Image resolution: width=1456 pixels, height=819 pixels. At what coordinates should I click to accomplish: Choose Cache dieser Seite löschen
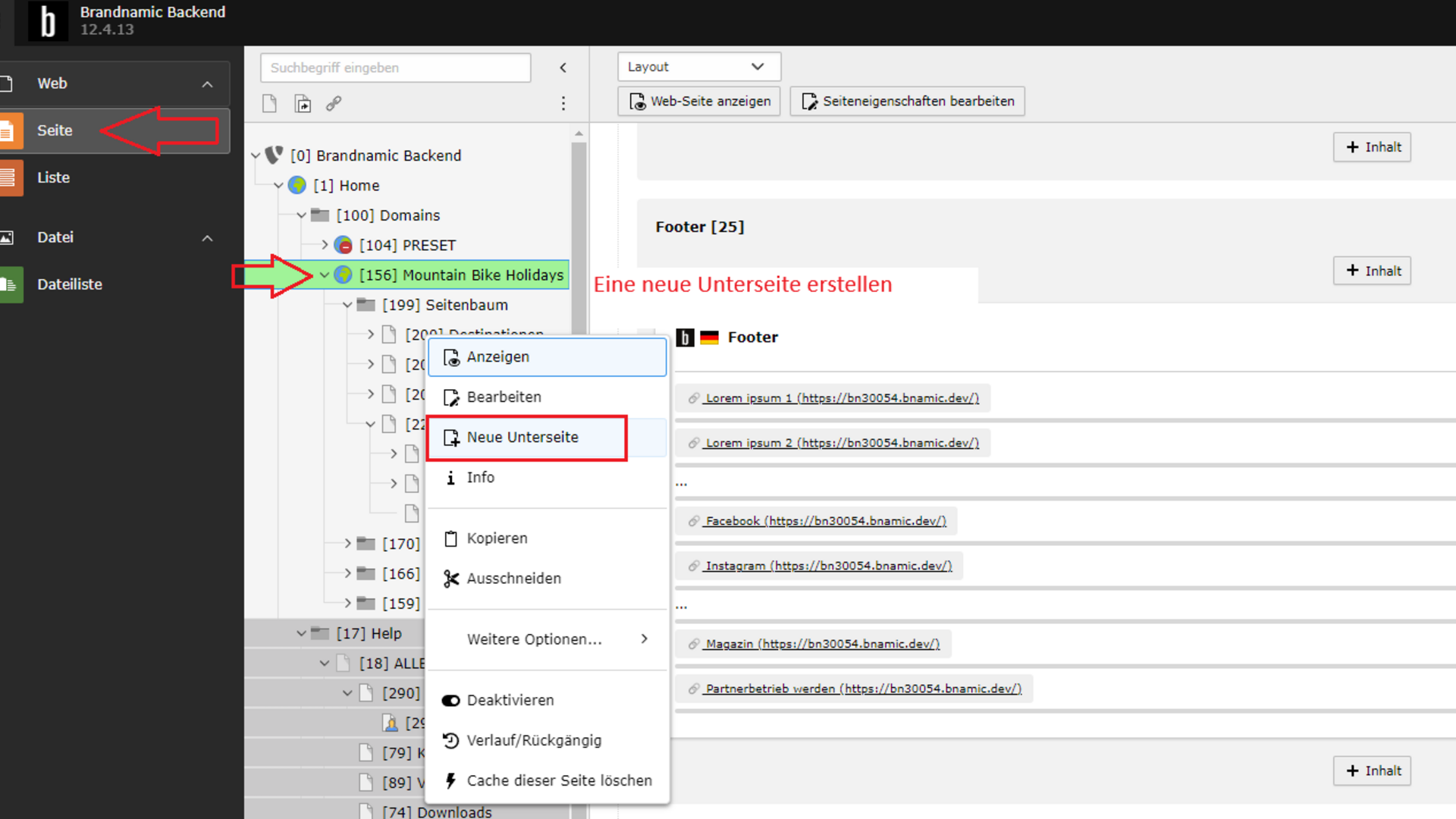[558, 780]
